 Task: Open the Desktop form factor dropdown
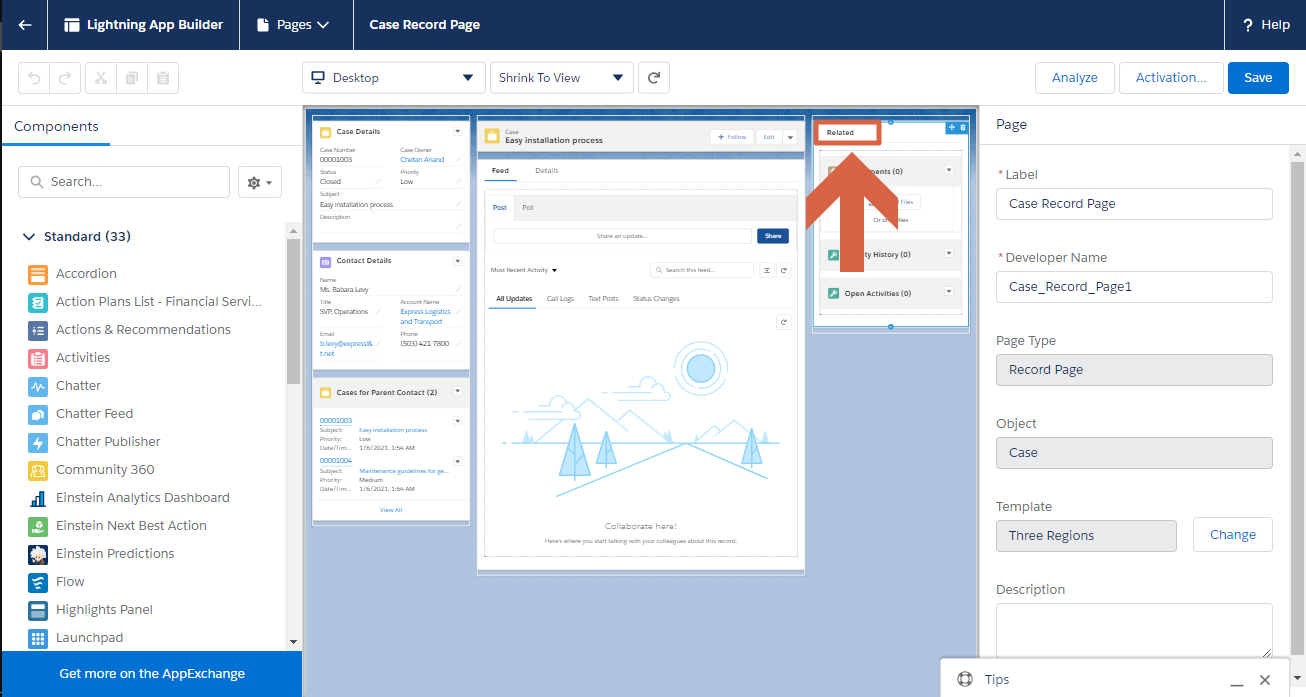[x=393, y=78]
